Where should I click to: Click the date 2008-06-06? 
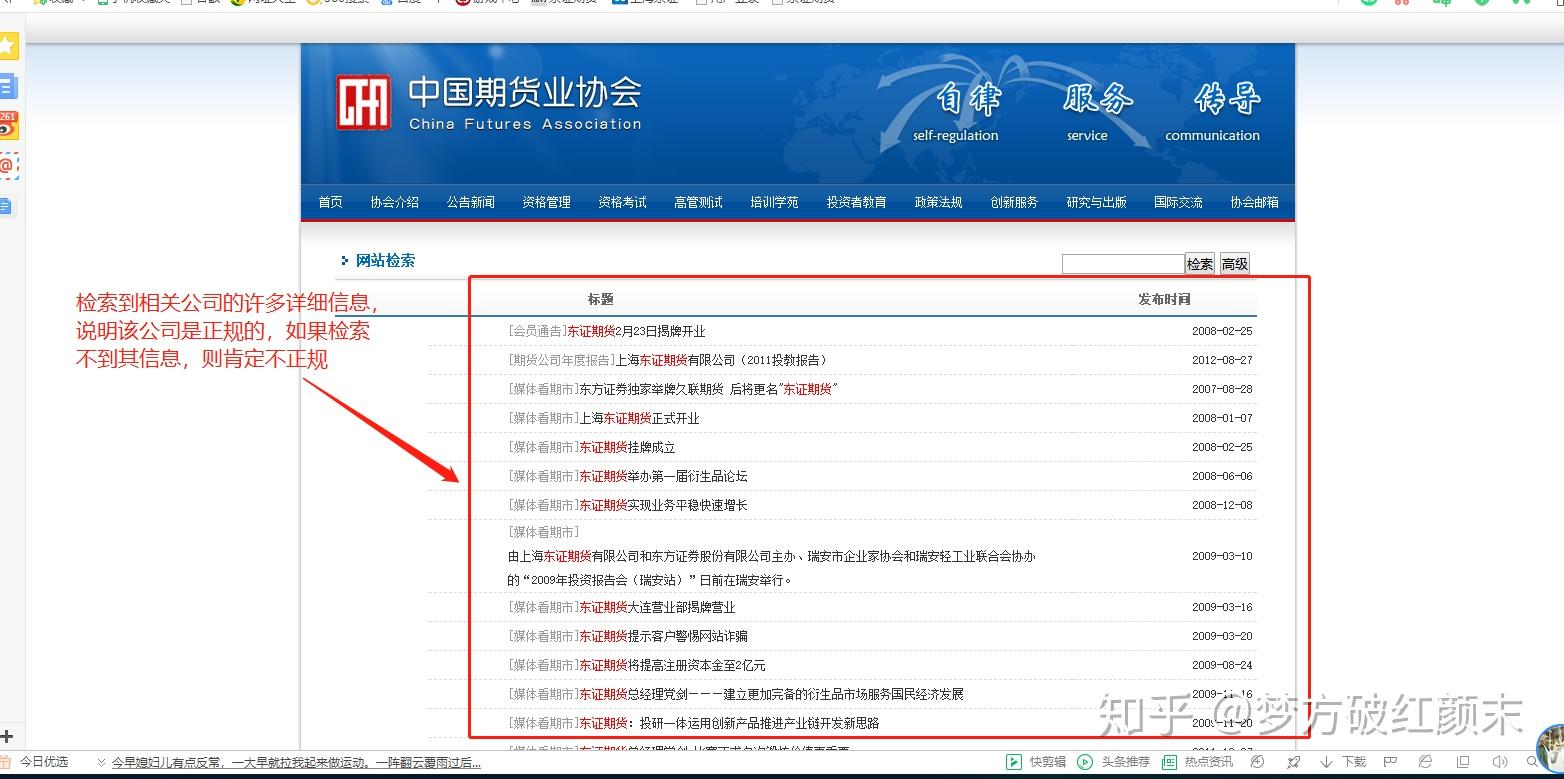(x=1222, y=476)
